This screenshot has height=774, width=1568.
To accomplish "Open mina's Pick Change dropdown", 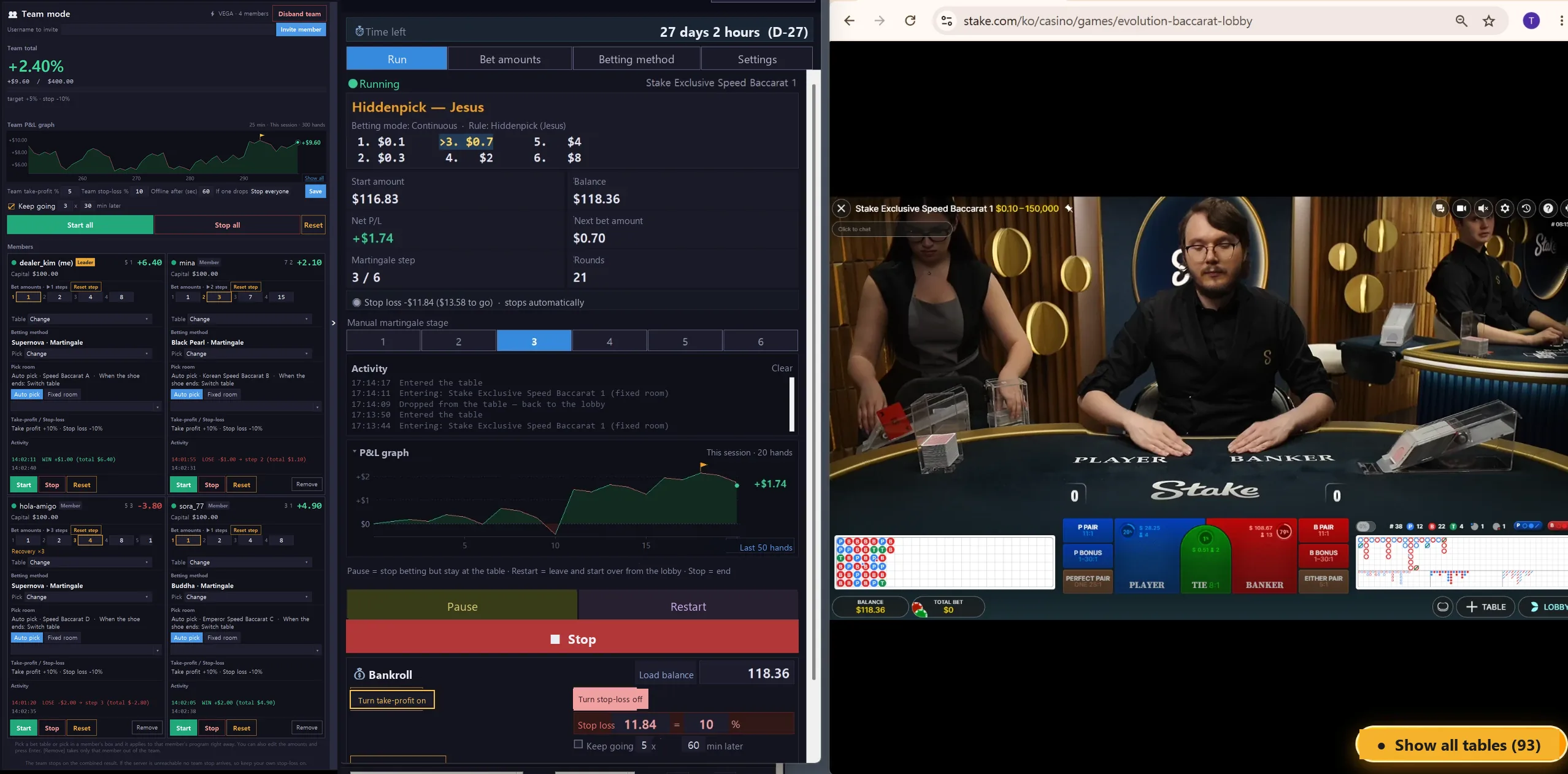I will [x=248, y=354].
